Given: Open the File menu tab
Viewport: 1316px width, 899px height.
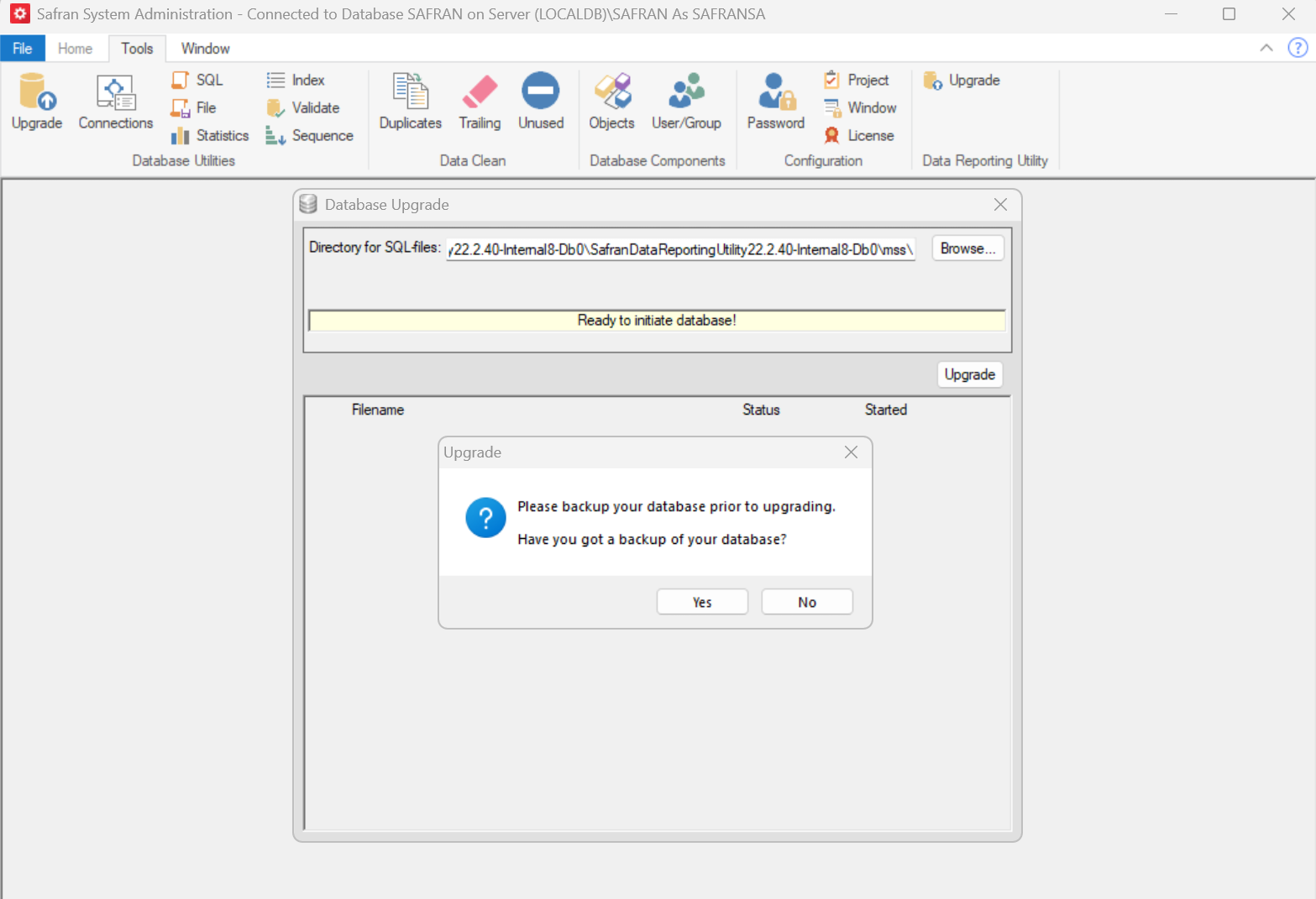Looking at the screenshot, I should click(23, 48).
